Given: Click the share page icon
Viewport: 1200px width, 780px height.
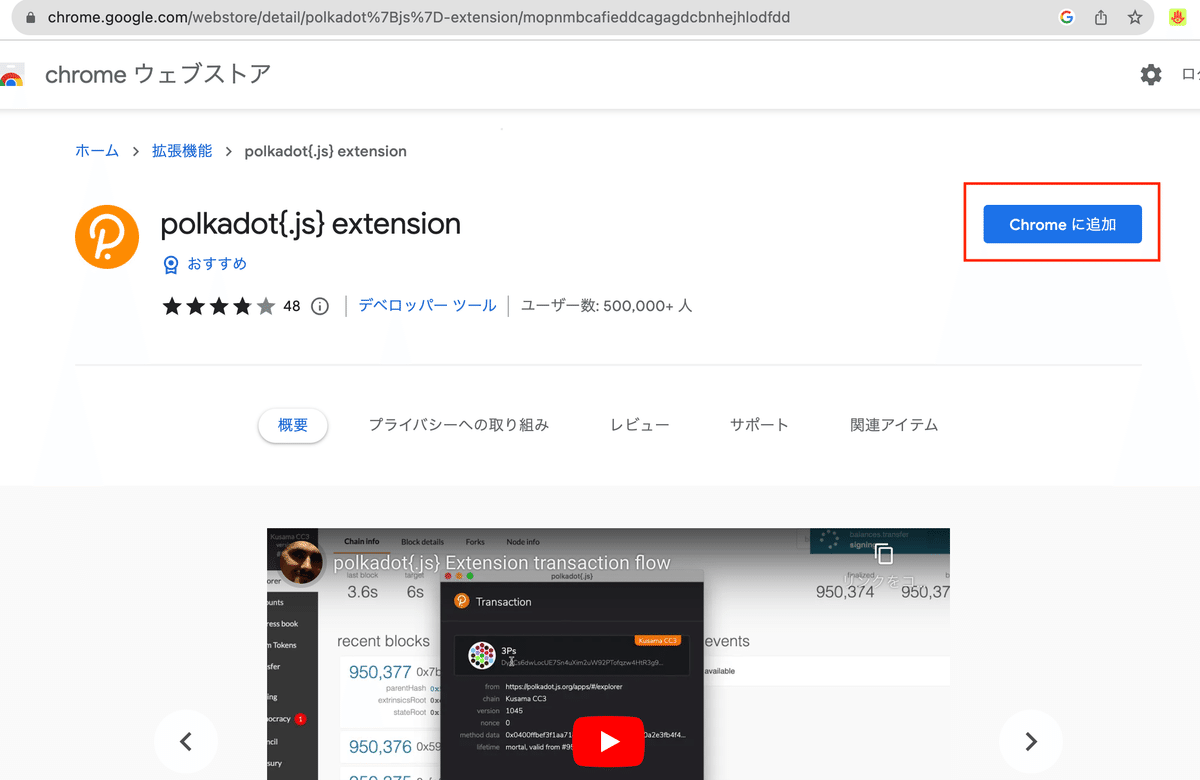Looking at the screenshot, I should 1101,17.
